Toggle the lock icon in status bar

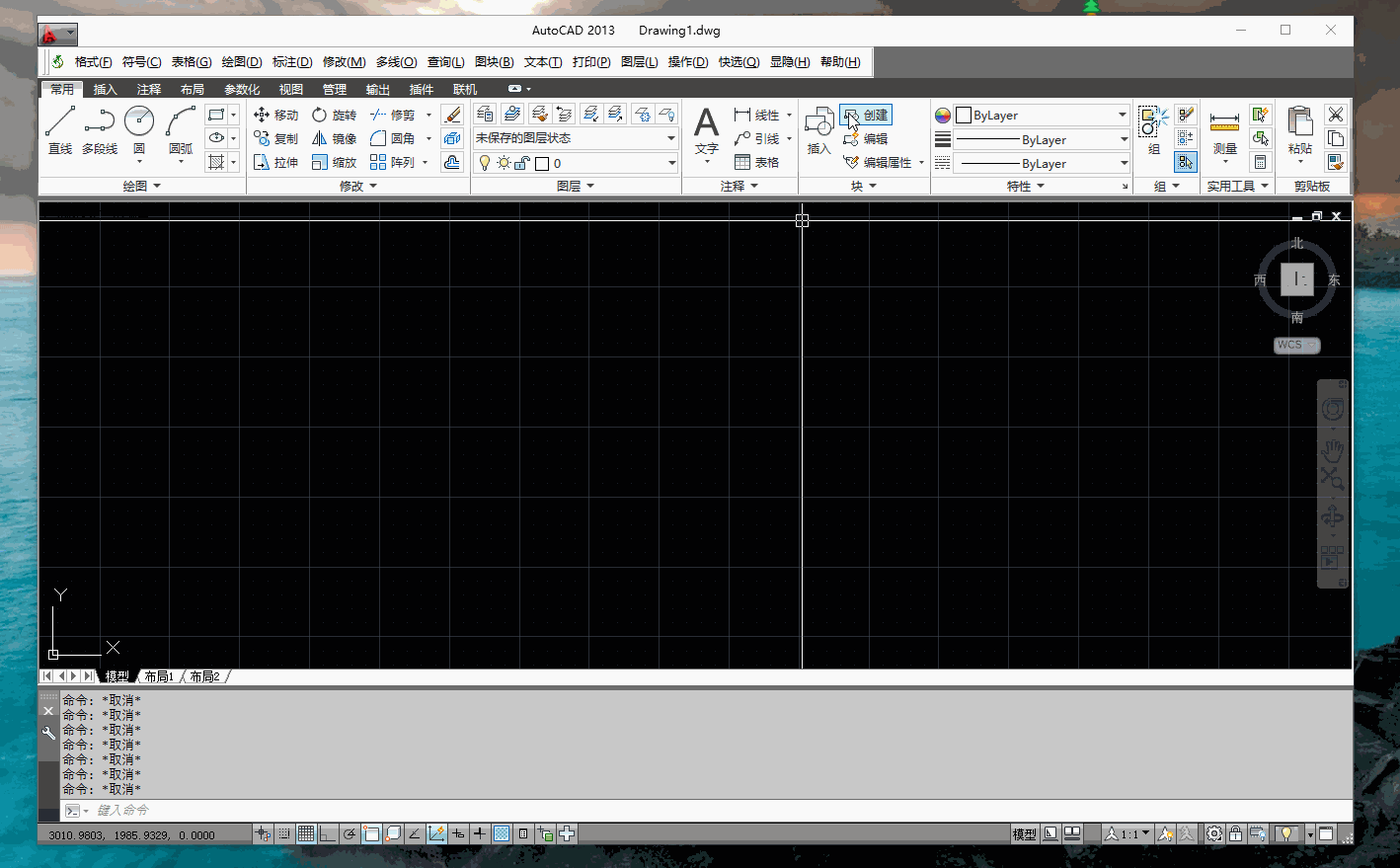click(1236, 833)
